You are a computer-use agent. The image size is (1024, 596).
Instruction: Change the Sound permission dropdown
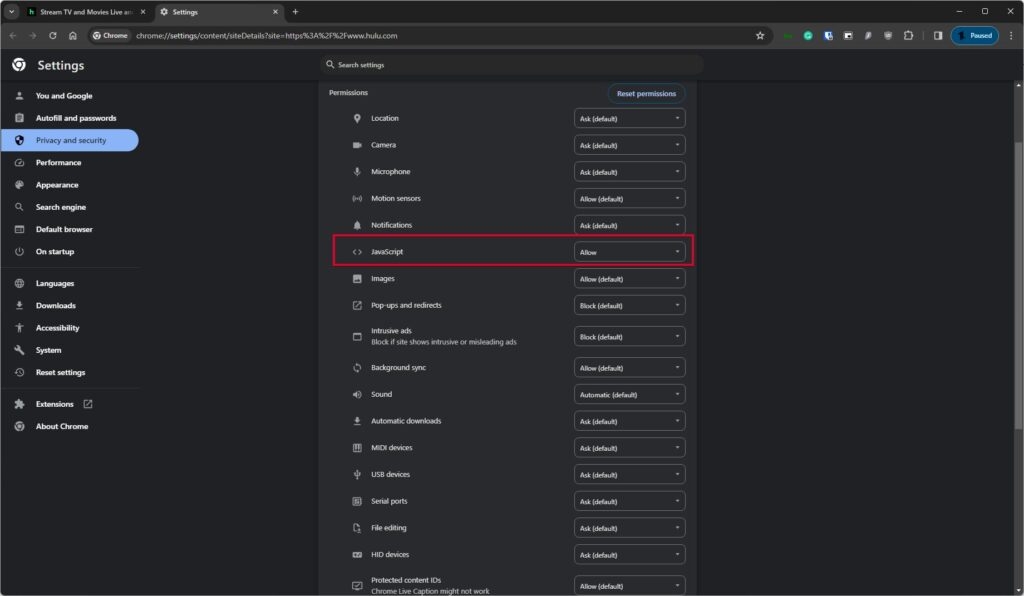[630, 395]
